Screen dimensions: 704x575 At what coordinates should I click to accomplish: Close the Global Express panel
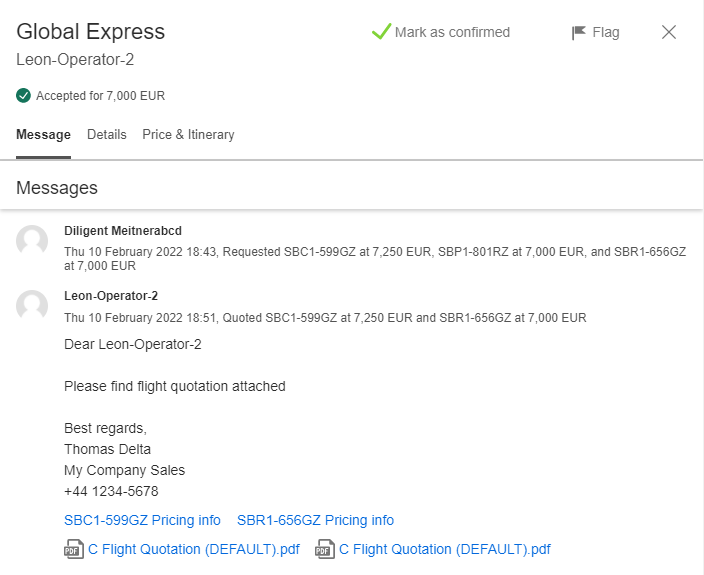click(x=669, y=32)
